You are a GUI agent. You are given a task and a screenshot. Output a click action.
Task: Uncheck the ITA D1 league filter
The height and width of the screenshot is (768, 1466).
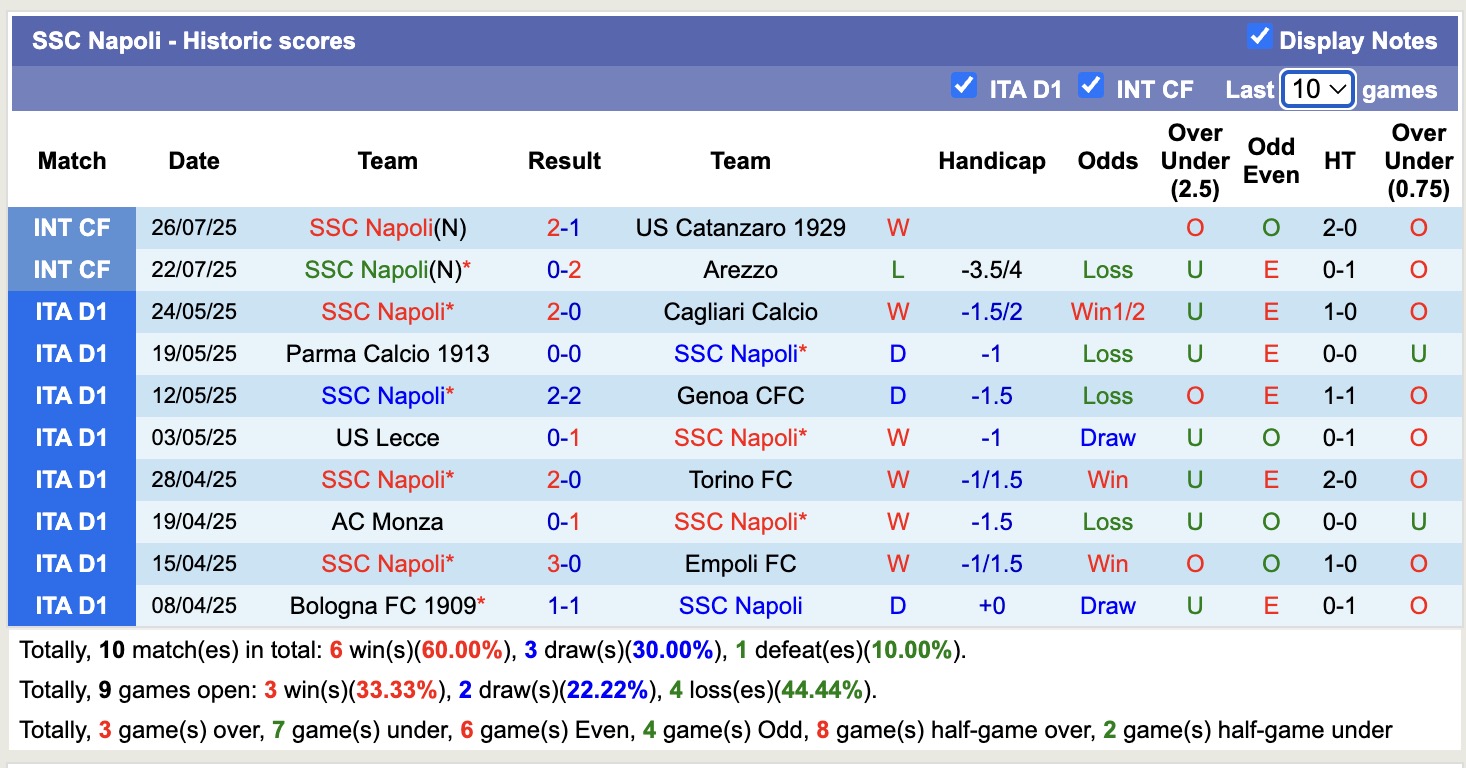coord(964,87)
